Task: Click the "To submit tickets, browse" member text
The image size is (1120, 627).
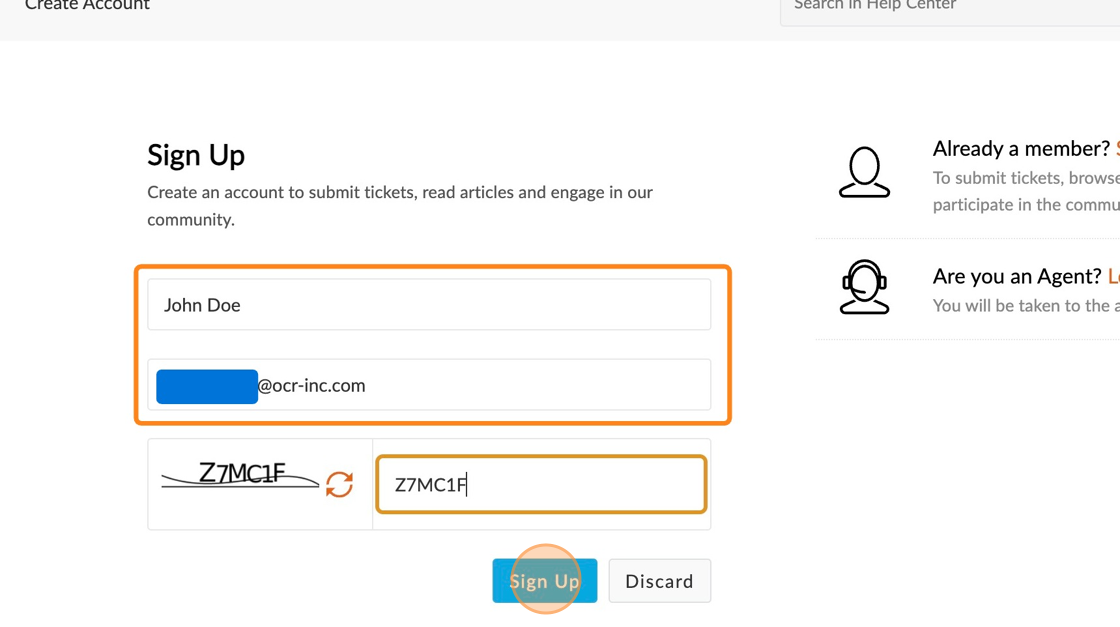Action: (1025, 178)
